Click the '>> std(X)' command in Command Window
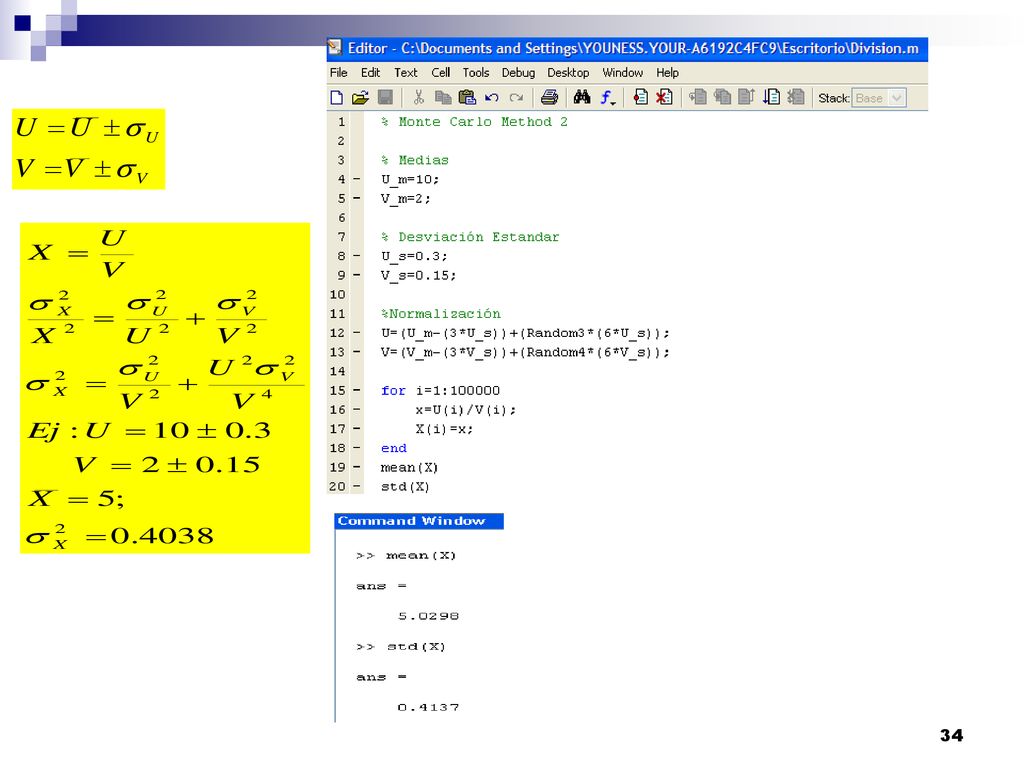Viewport: 1024px width, 768px height. pyautogui.click(x=400, y=647)
